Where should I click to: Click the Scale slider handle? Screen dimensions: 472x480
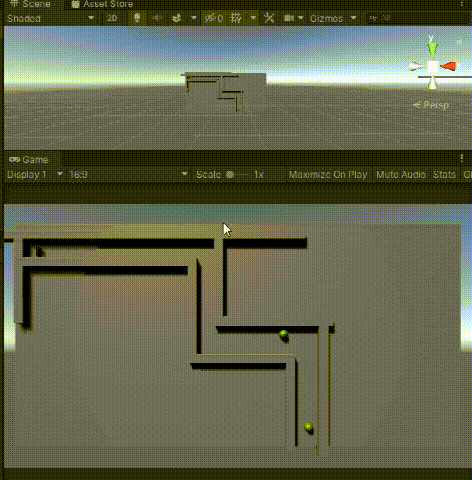click(x=230, y=174)
